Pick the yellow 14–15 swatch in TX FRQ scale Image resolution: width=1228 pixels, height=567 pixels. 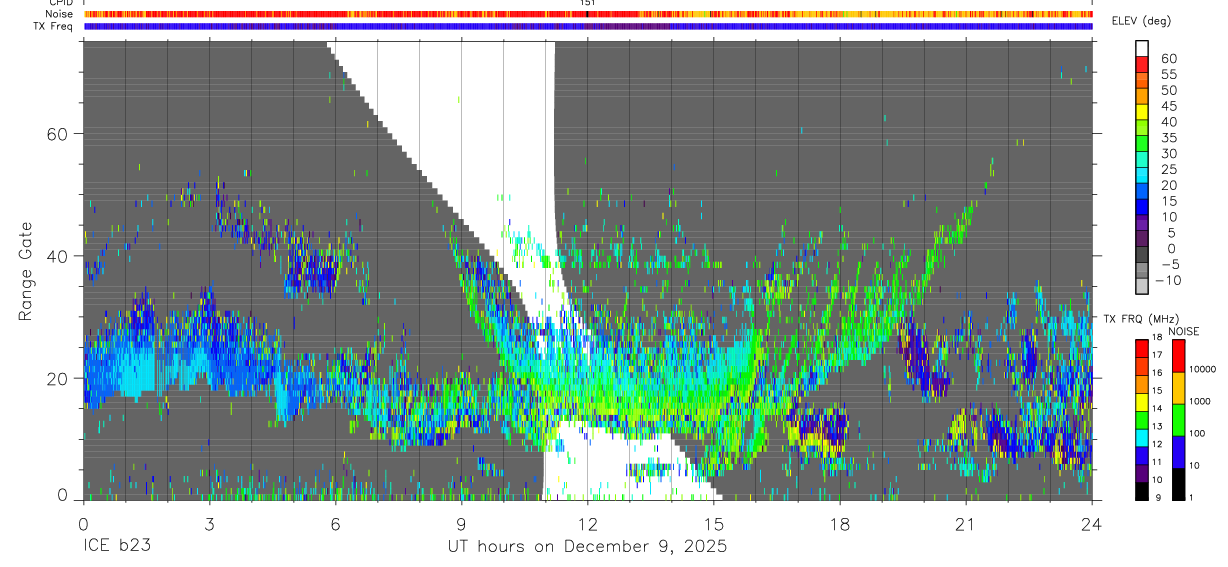[1142, 402]
